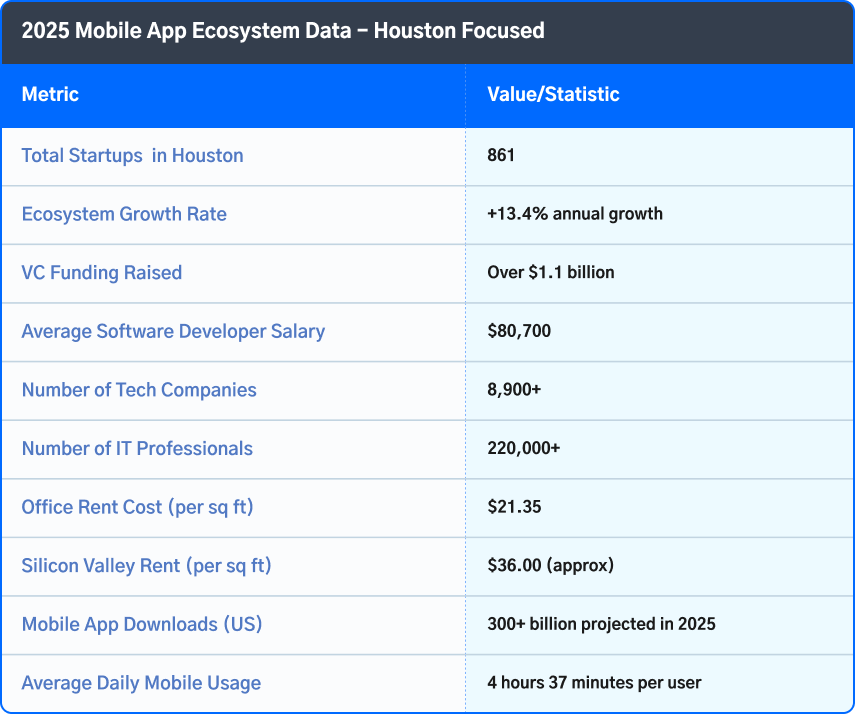Viewport: 855px width, 714px height.
Task: Select the Over $1.1 billion value
Action: [x=551, y=273]
